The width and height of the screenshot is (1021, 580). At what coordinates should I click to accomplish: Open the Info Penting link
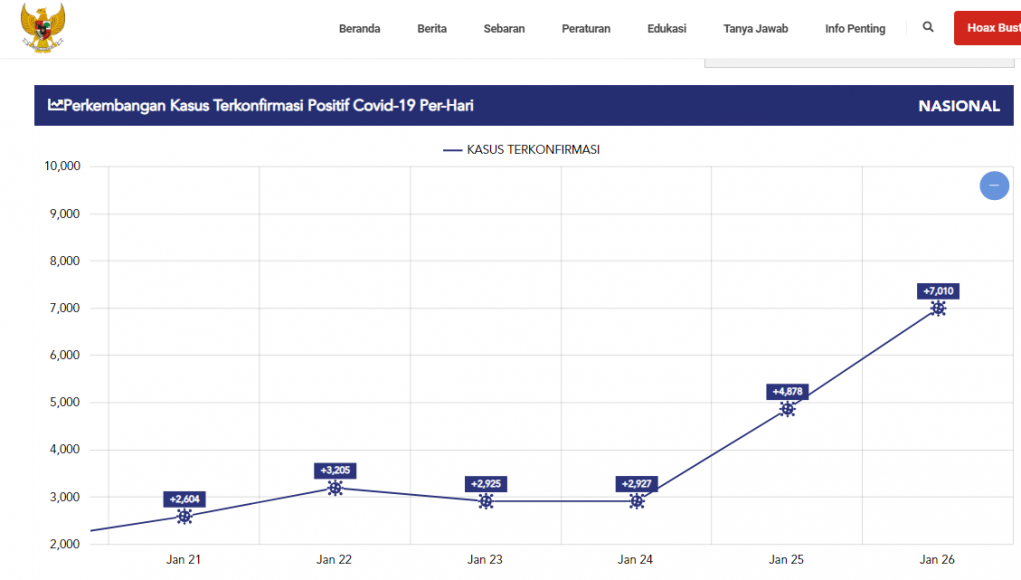tap(855, 29)
